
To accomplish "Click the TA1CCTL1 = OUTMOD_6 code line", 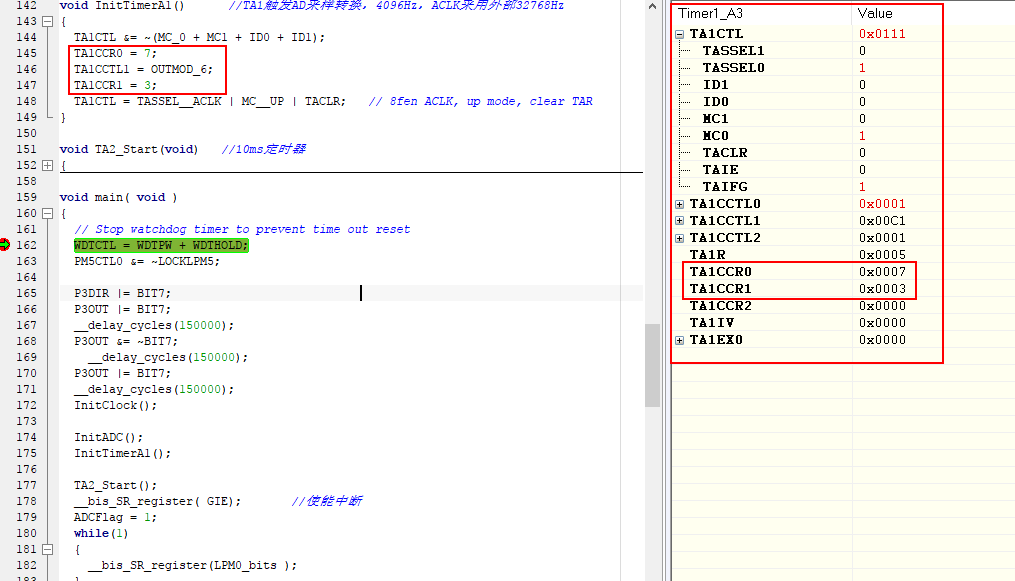I will [143, 69].
